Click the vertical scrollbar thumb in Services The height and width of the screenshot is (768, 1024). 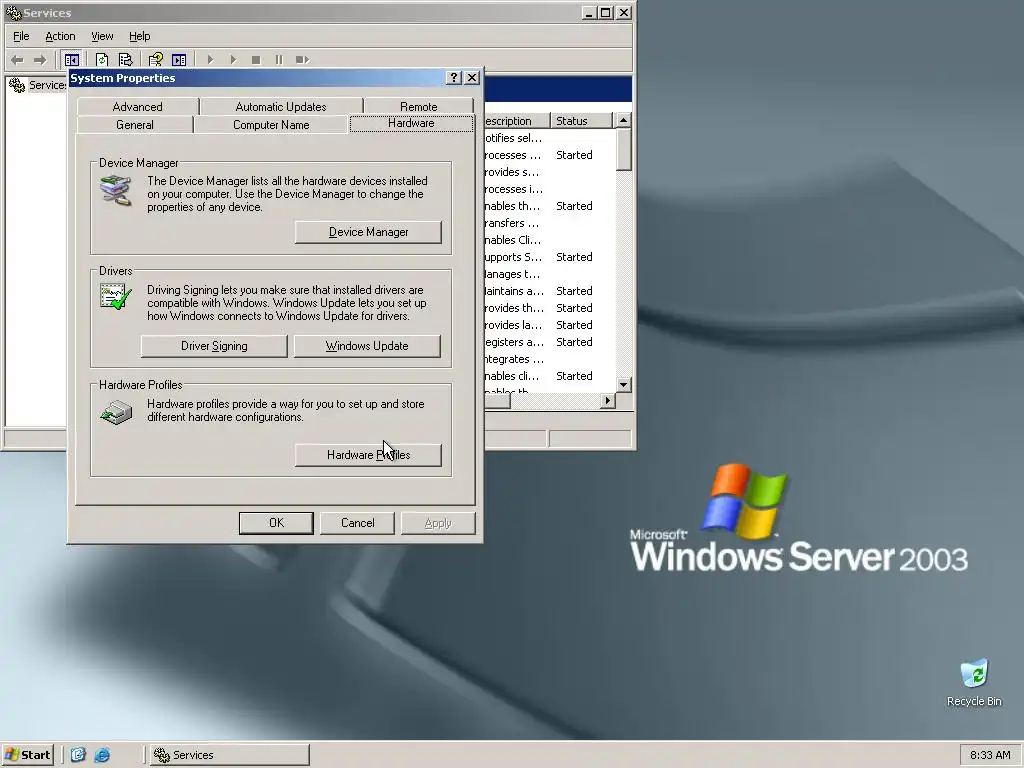tap(624, 150)
